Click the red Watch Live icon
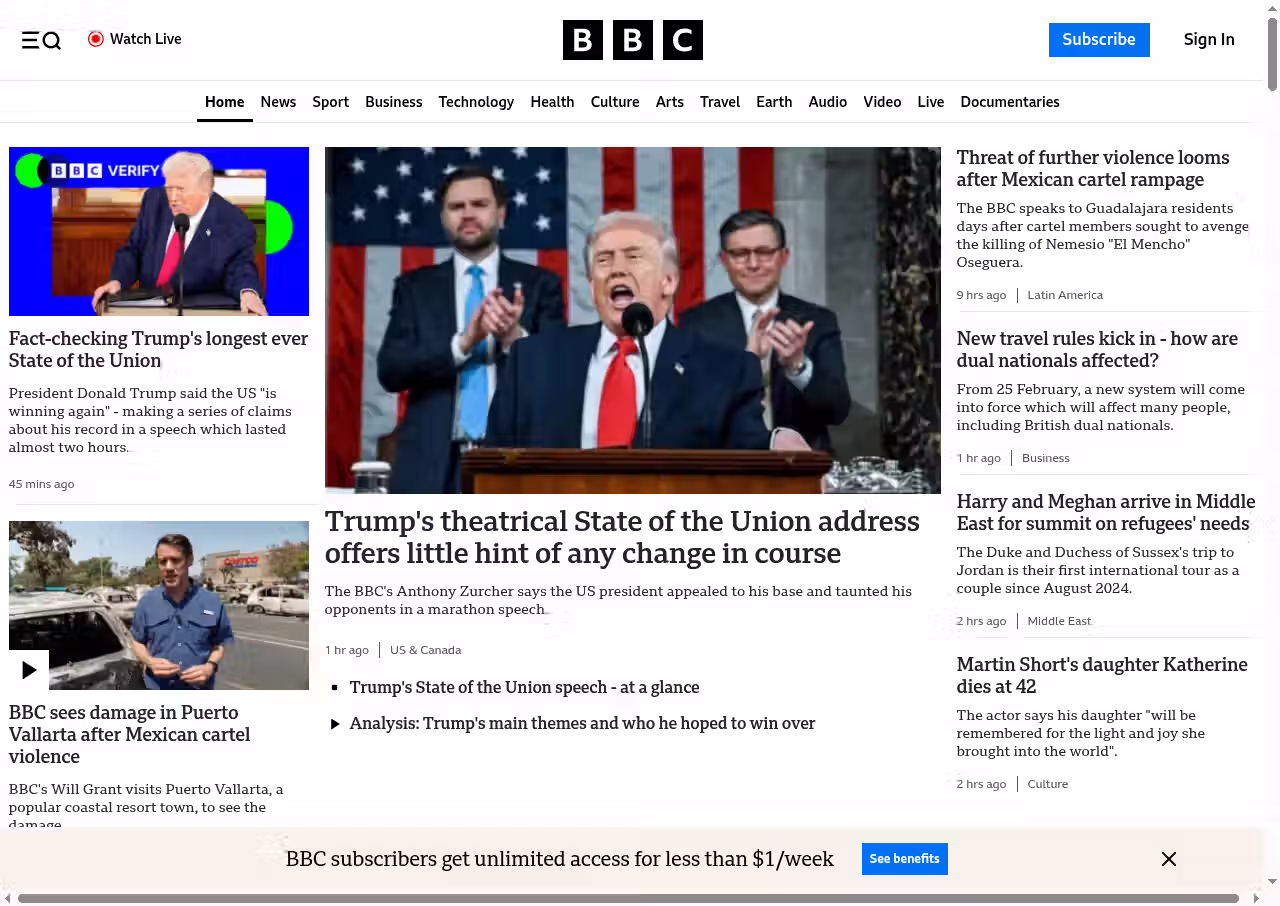 96,39
